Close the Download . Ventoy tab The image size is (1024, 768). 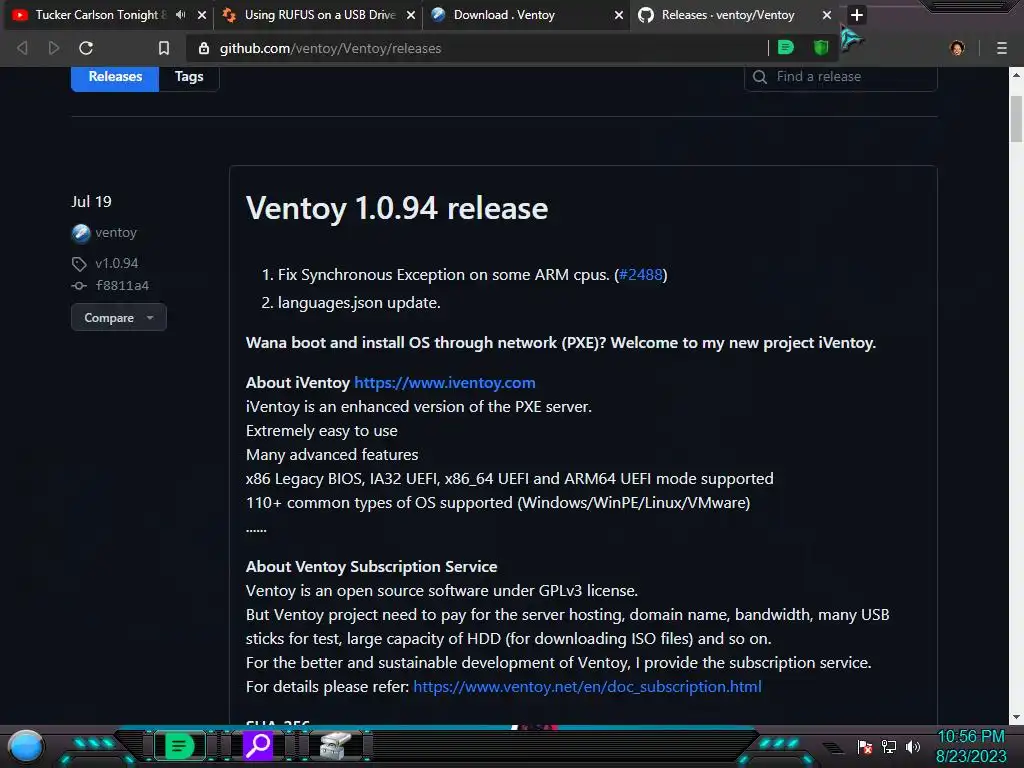[x=618, y=14]
